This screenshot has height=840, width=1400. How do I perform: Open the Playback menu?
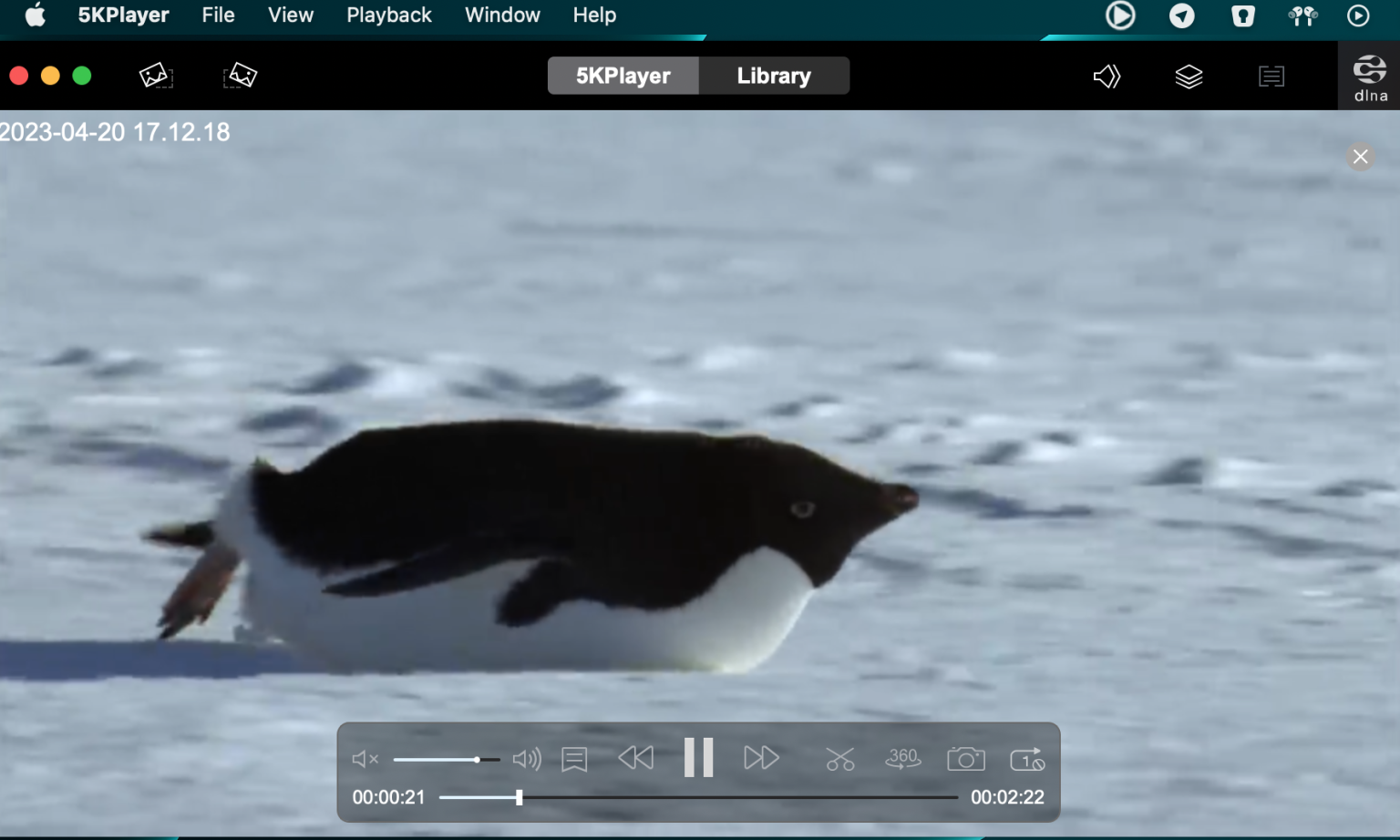click(388, 15)
